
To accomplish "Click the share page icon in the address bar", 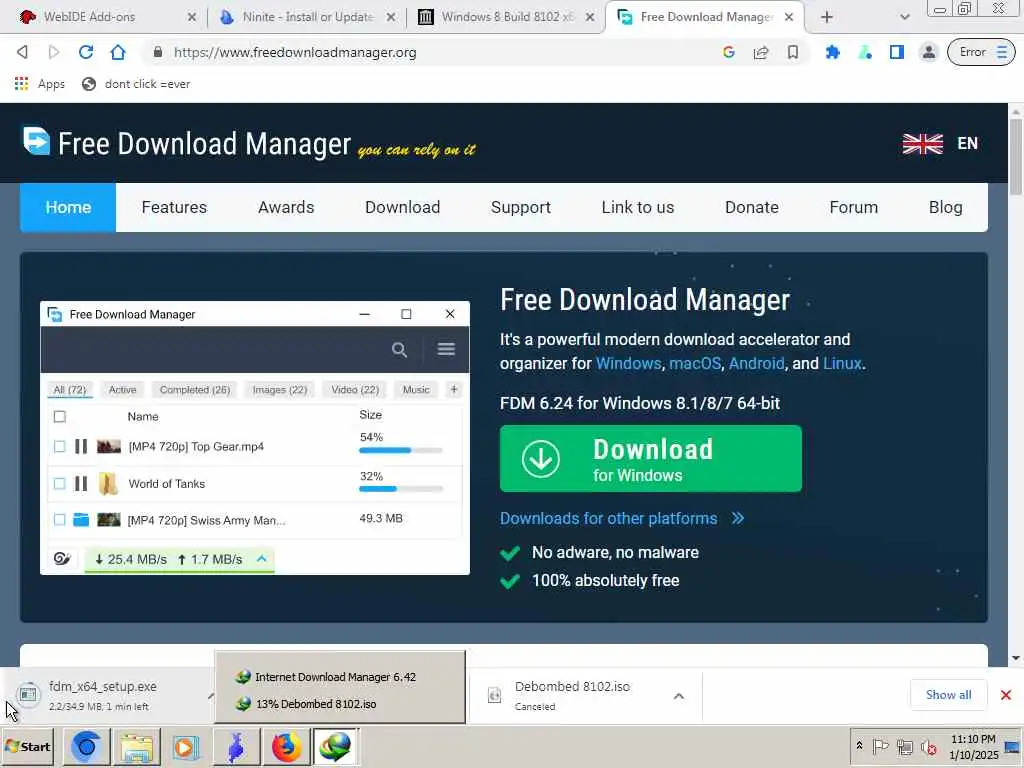I will click(761, 52).
